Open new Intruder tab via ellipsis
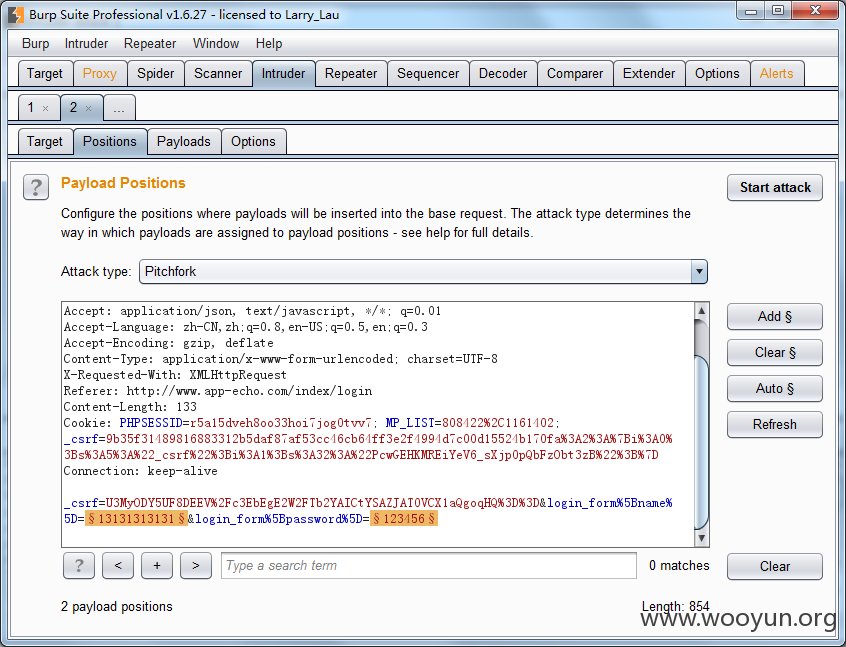Viewport: 846px width, 647px height. [x=119, y=108]
